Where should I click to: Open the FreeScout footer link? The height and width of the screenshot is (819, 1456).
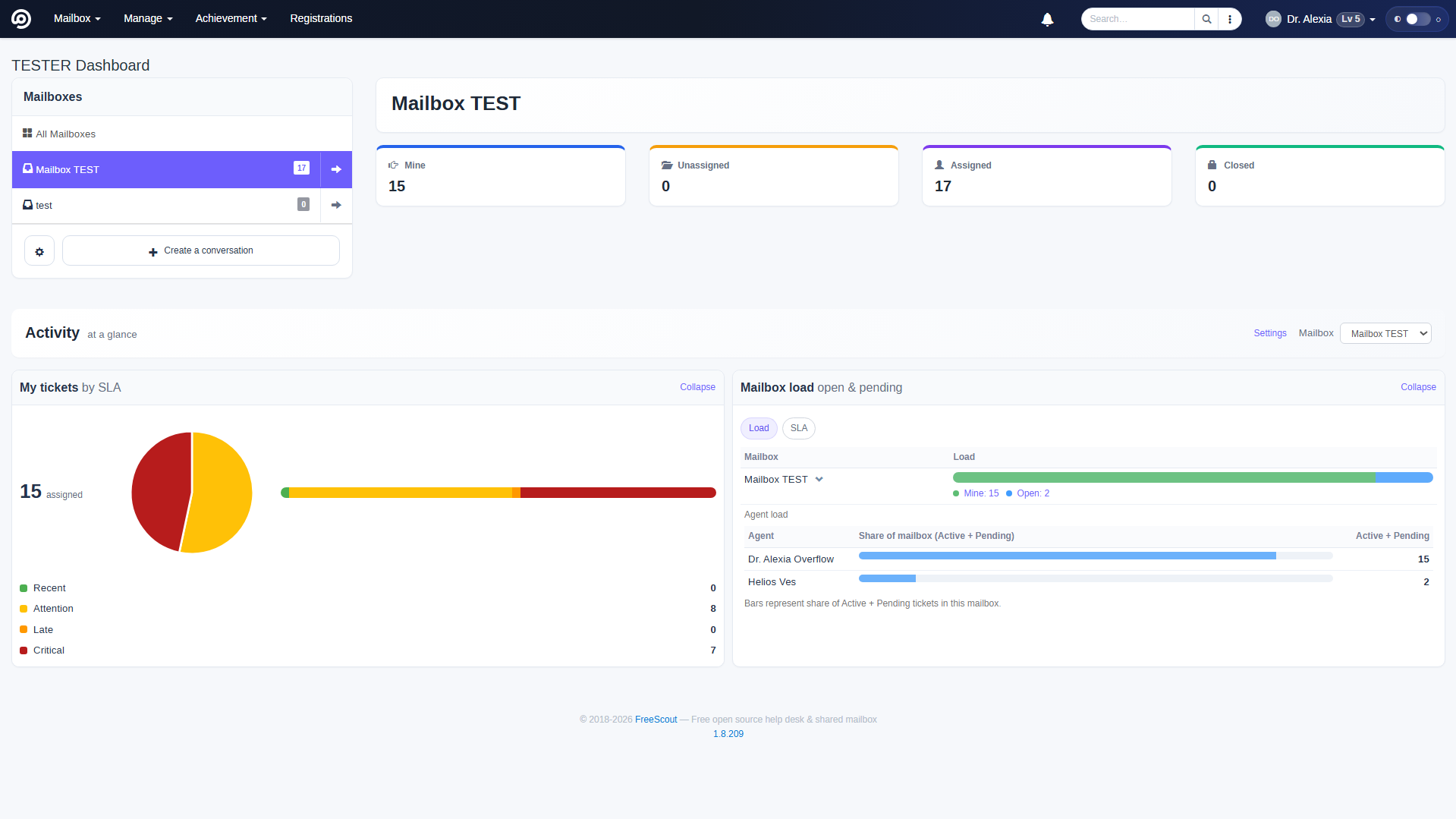(x=656, y=720)
